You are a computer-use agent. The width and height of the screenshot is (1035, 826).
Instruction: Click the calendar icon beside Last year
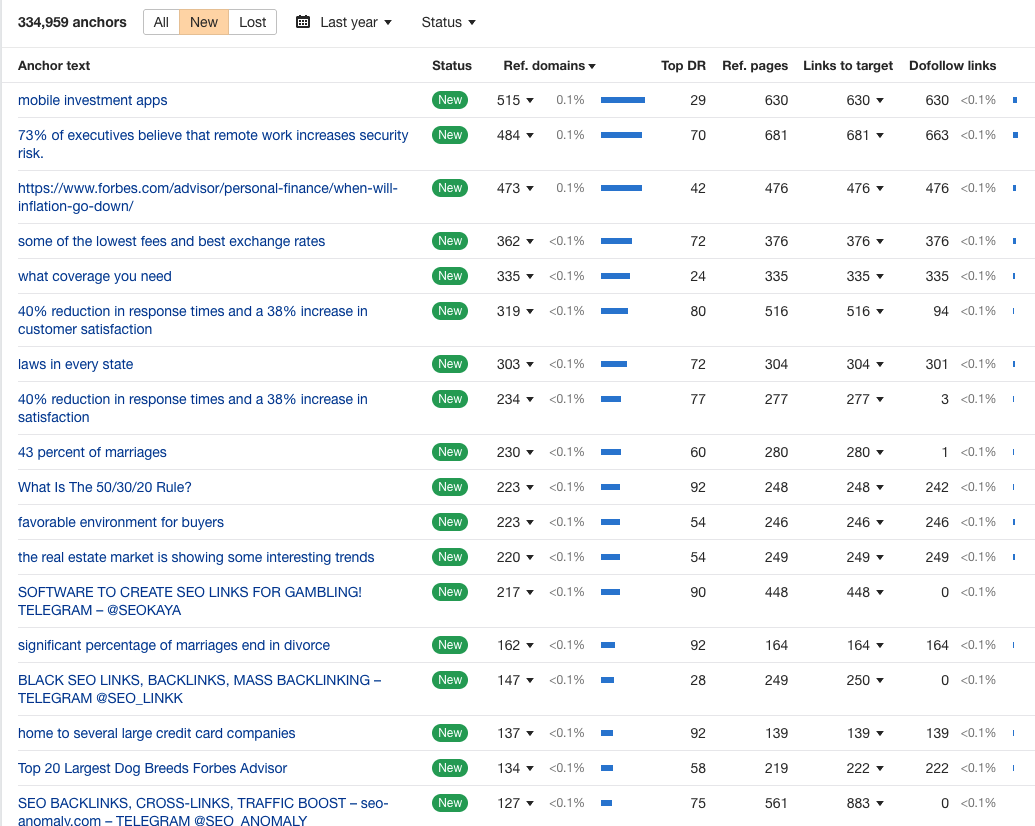[x=303, y=22]
